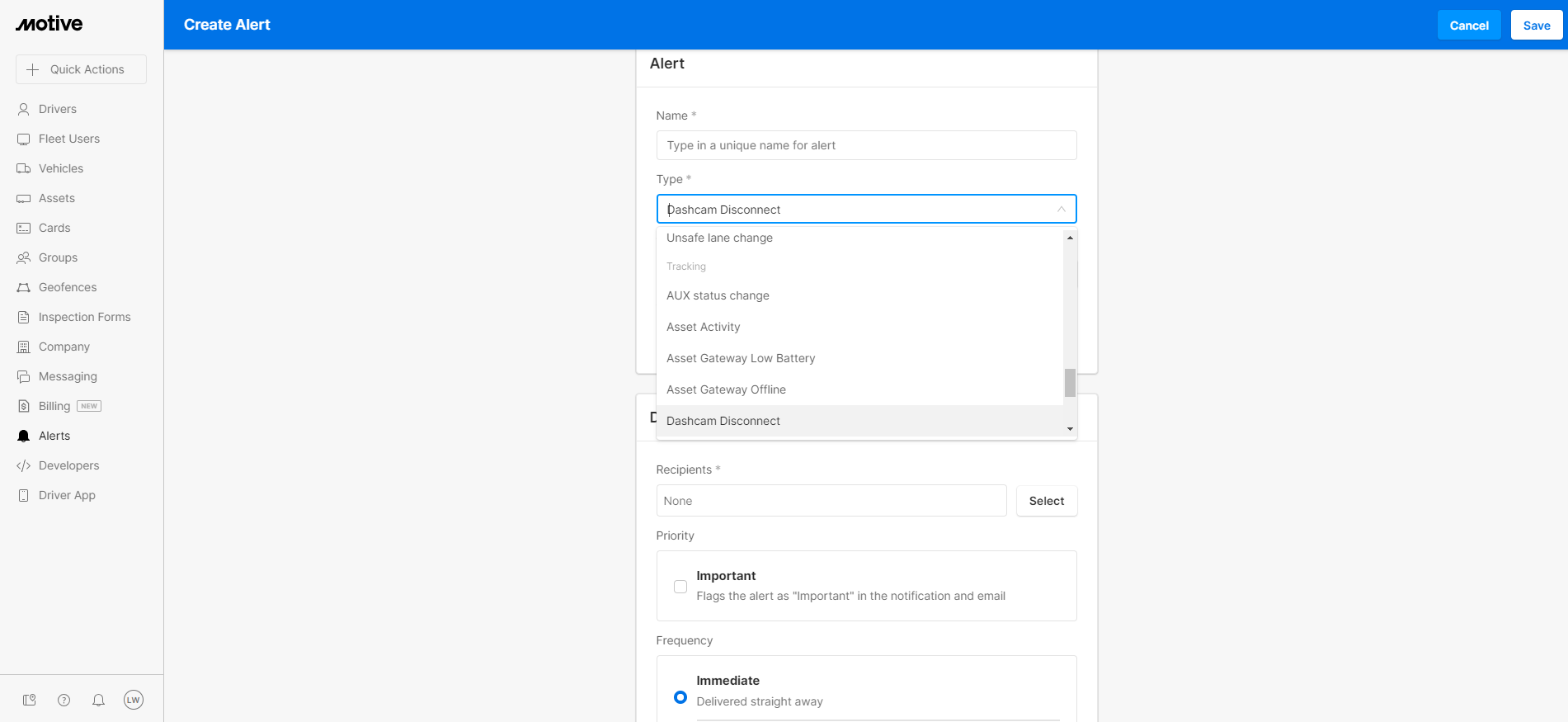Save the alert
1568x722 pixels.
pos(1537,25)
